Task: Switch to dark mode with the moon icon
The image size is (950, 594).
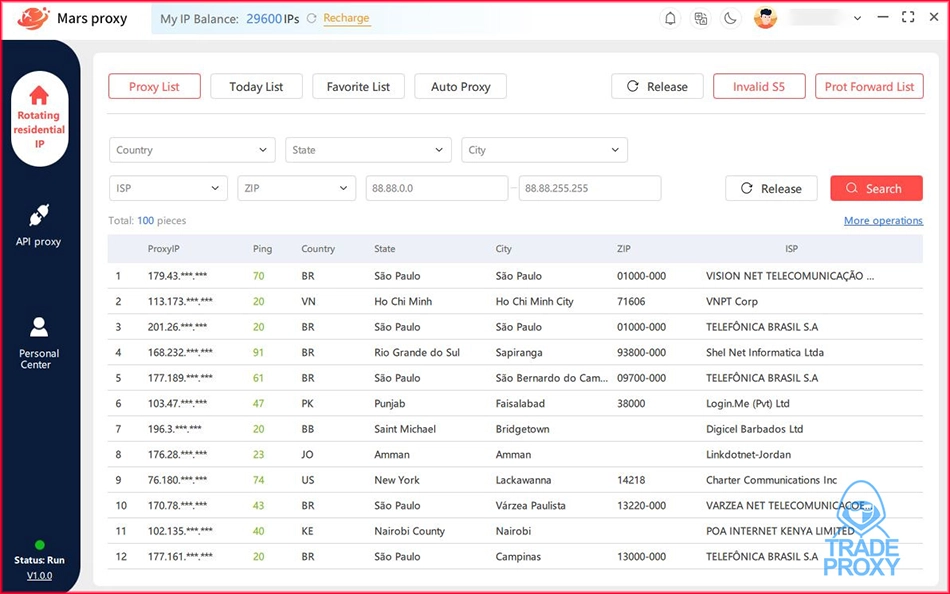Action: (731, 18)
